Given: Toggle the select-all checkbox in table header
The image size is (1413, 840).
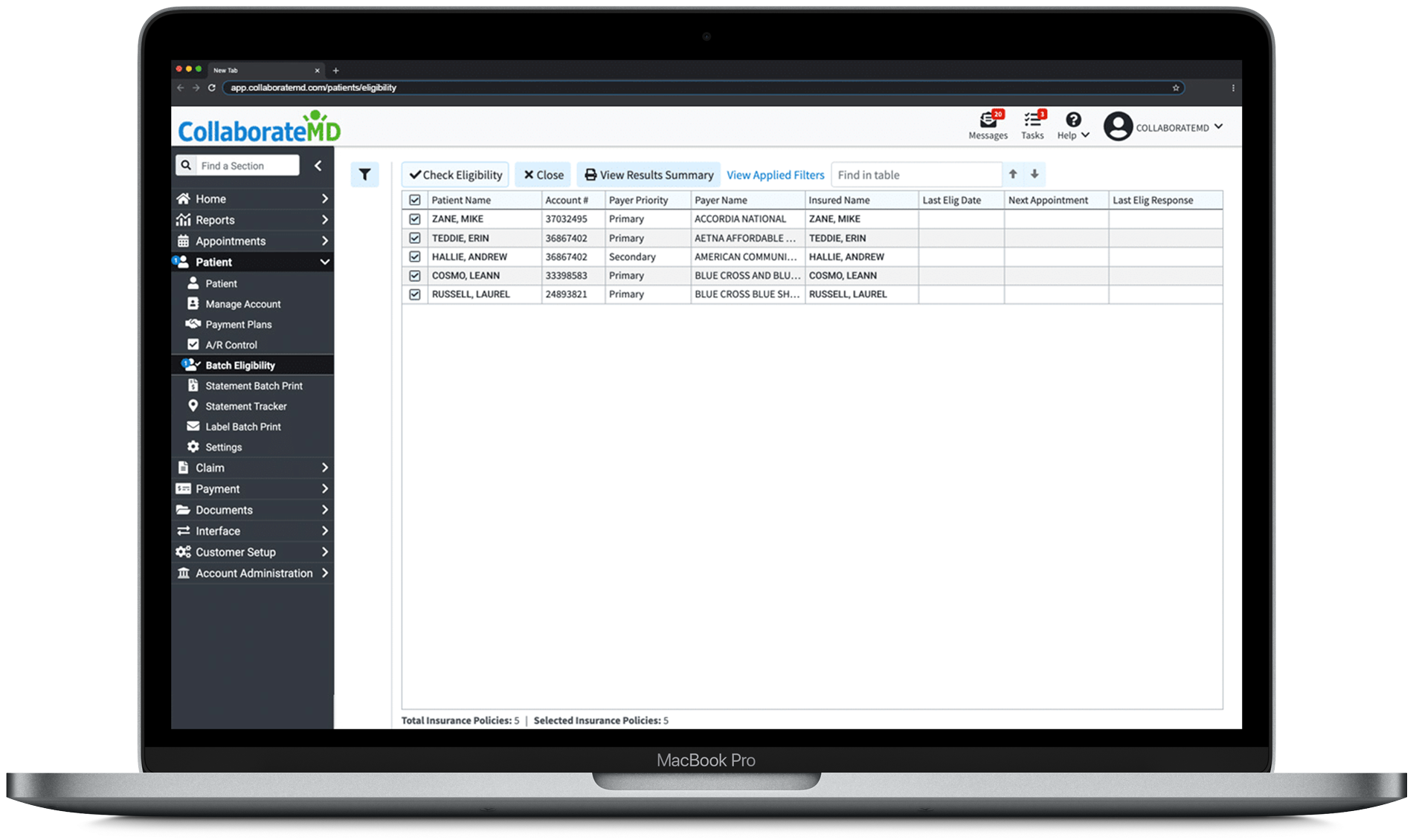Looking at the screenshot, I should [x=414, y=199].
